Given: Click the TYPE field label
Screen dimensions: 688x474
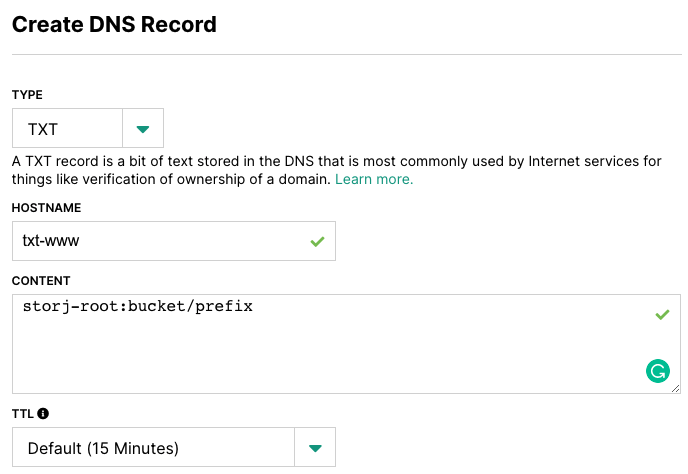Looking at the screenshot, I should 27,95.
